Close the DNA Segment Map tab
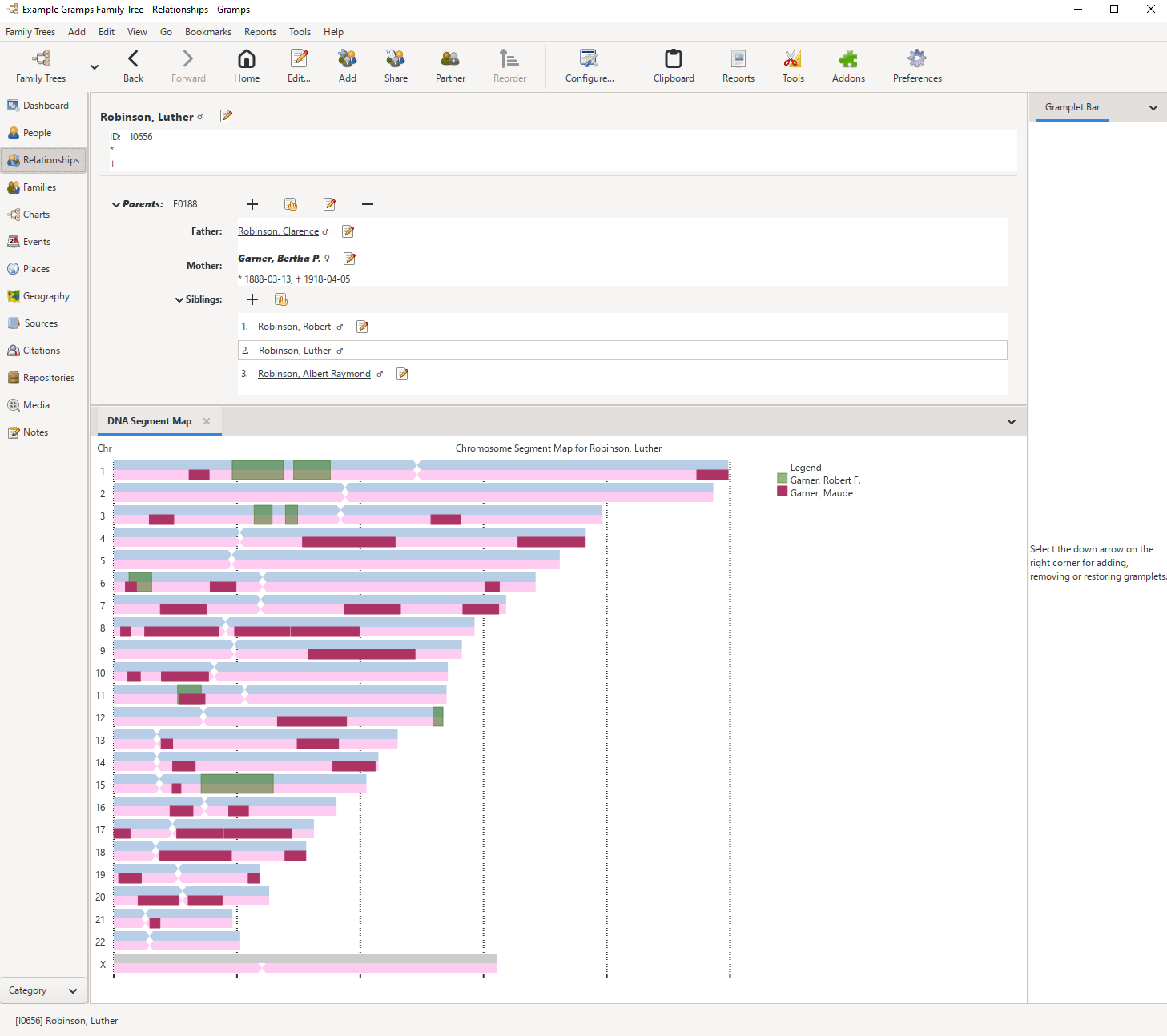Viewport: 1167px width, 1036px height. [207, 421]
